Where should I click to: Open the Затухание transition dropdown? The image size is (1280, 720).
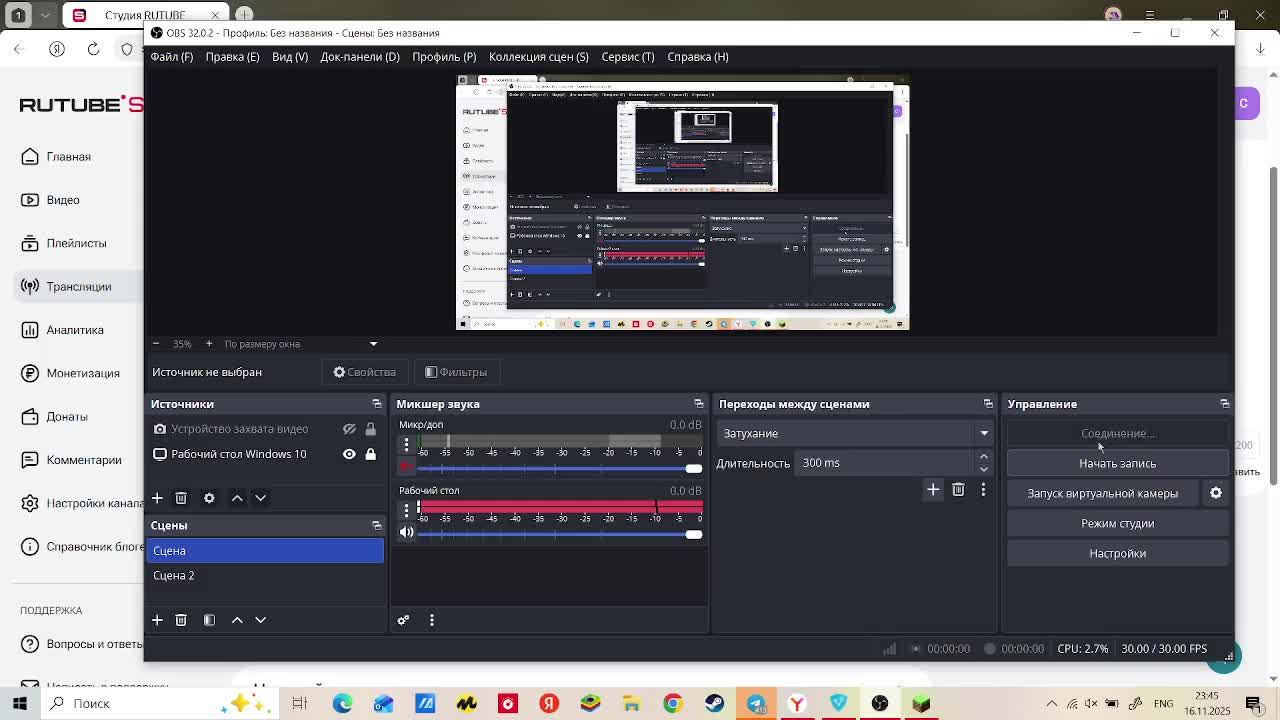(855, 433)
